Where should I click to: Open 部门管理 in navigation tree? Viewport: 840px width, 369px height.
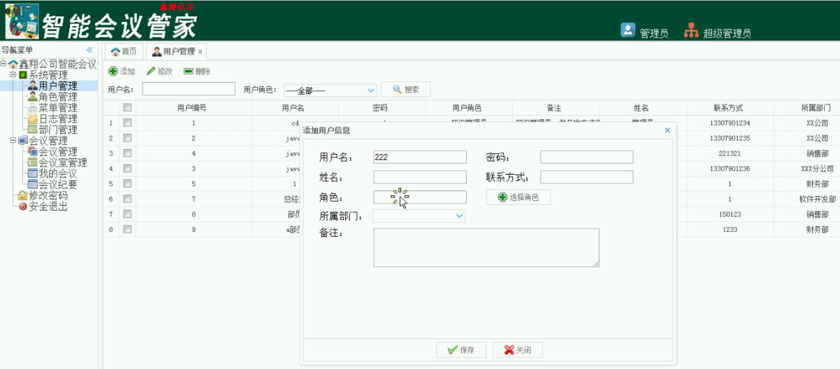click(58, 130)
